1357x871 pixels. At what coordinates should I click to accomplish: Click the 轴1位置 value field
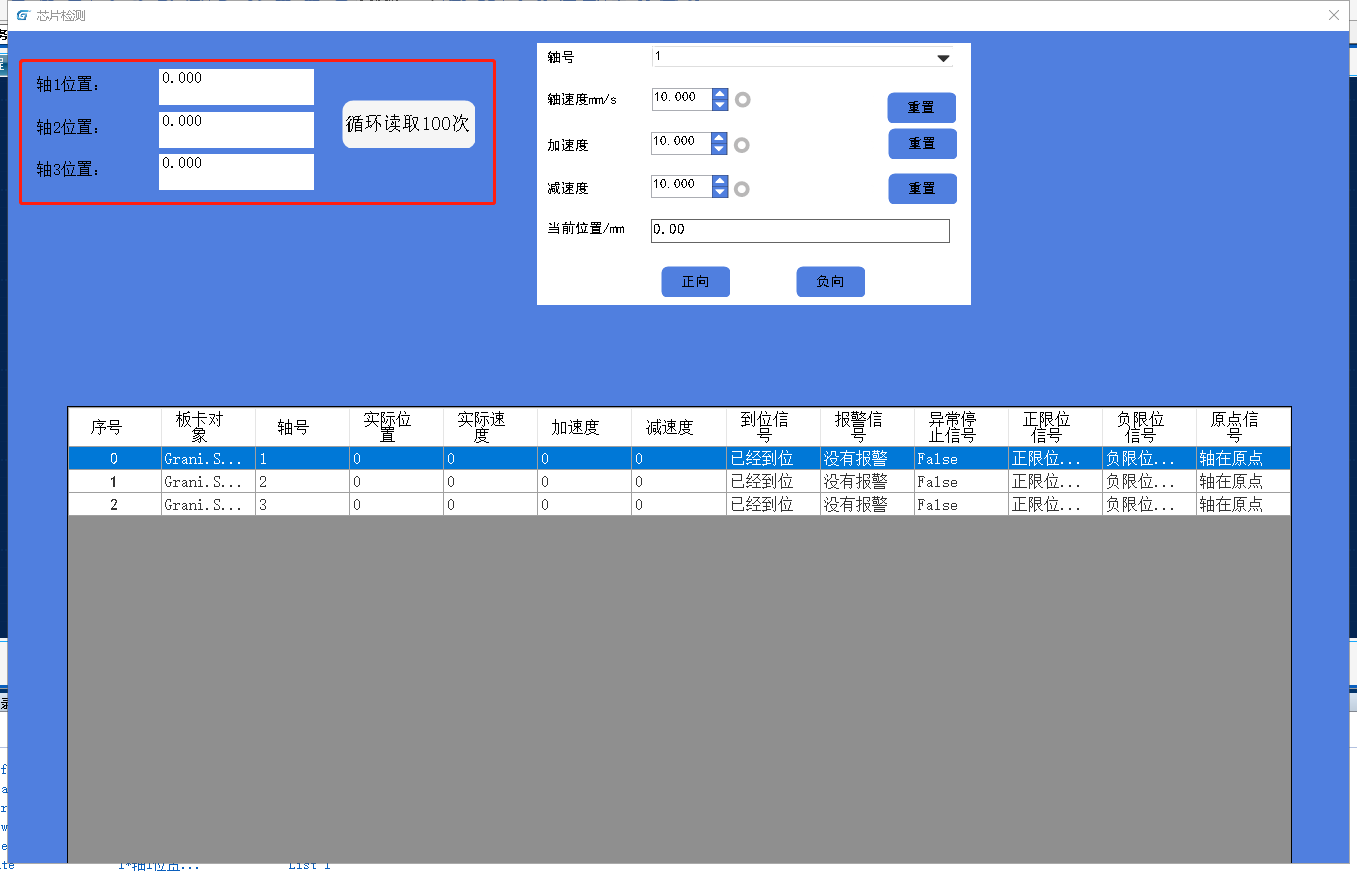(x=236, y=87)
